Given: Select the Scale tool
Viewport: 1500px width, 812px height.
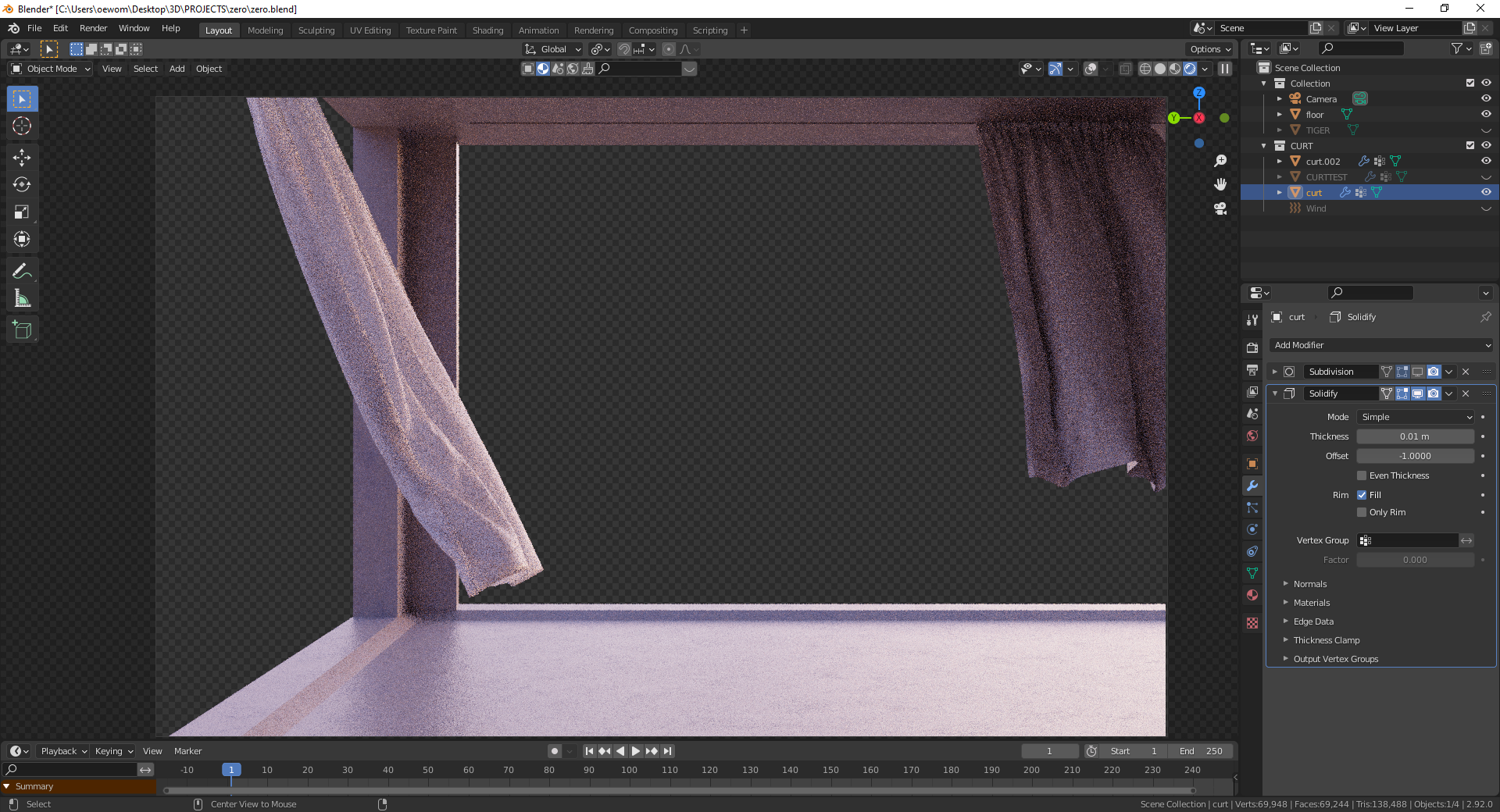Looking at the screenshot, I should coord(22,212).
